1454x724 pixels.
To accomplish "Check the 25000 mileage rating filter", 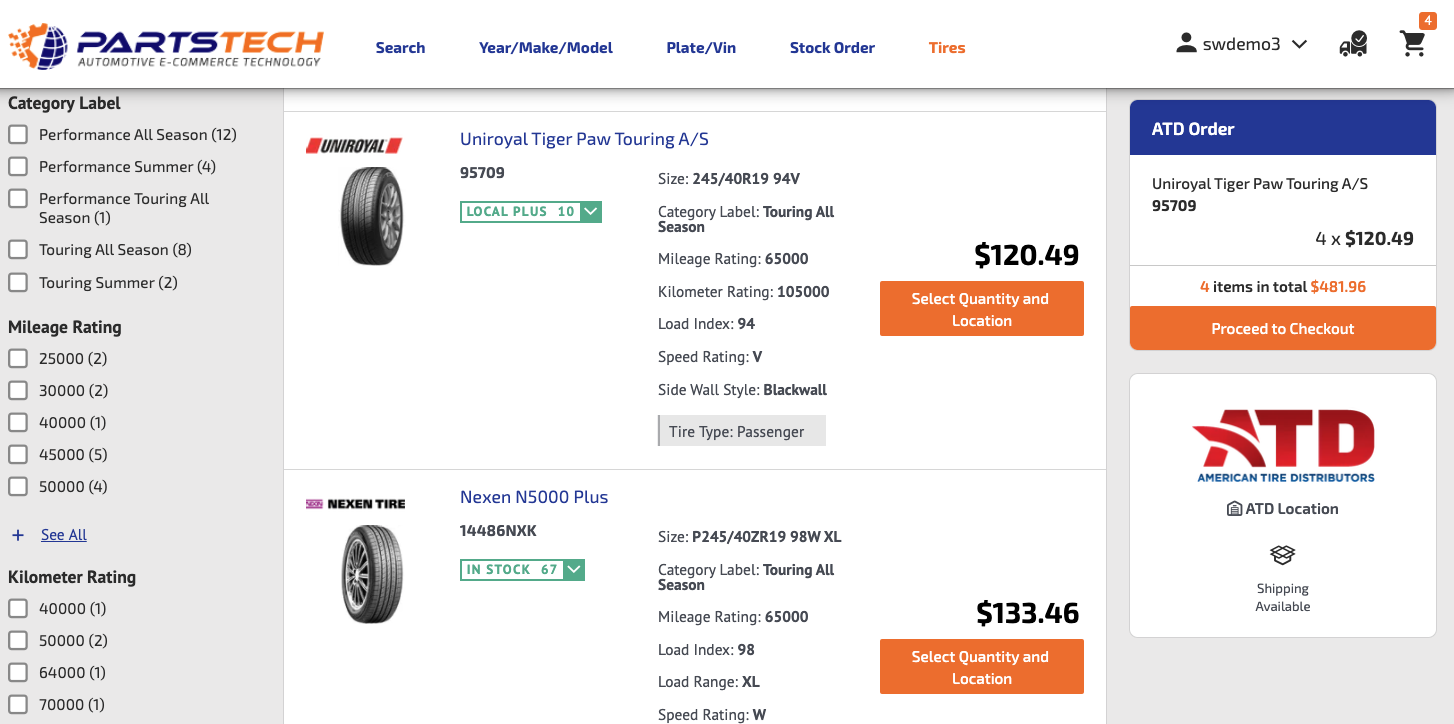I will pos(18,359).
